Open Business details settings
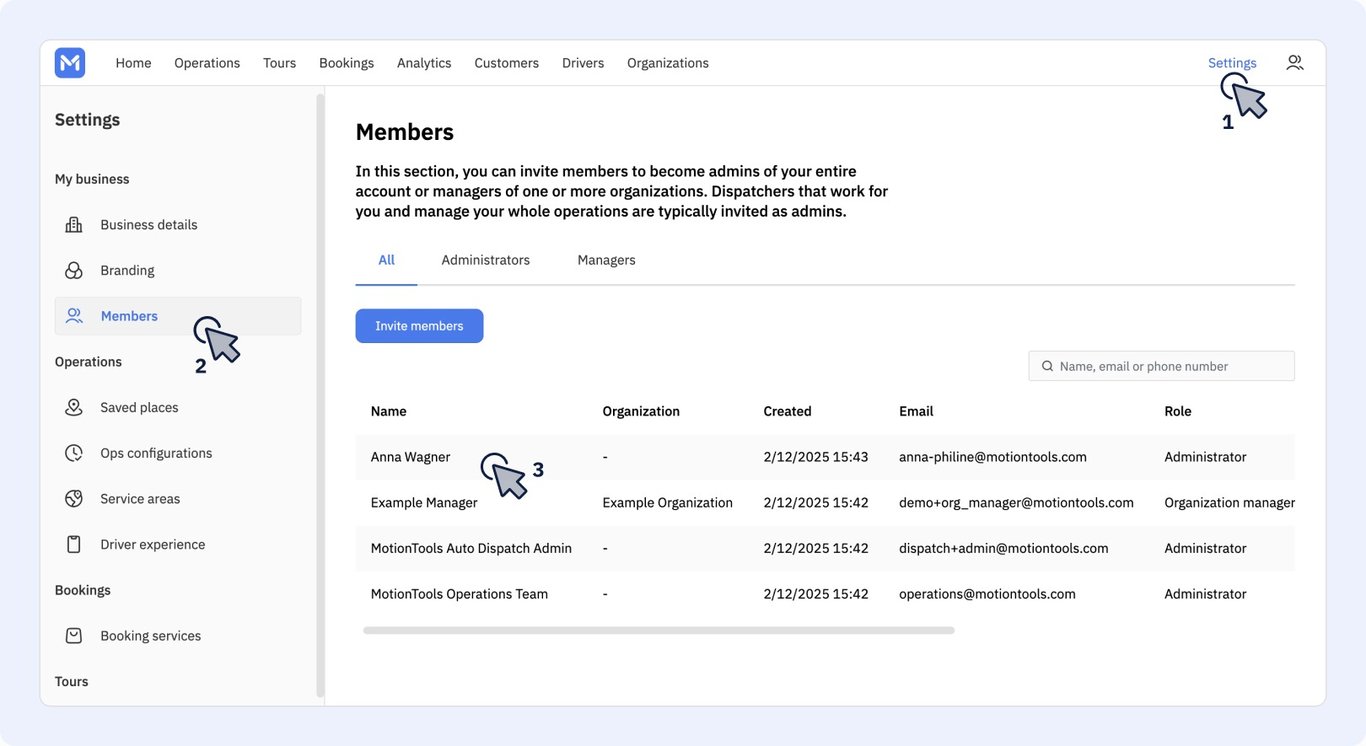This screenshot has width=1366, height=746. click(177, 225)
